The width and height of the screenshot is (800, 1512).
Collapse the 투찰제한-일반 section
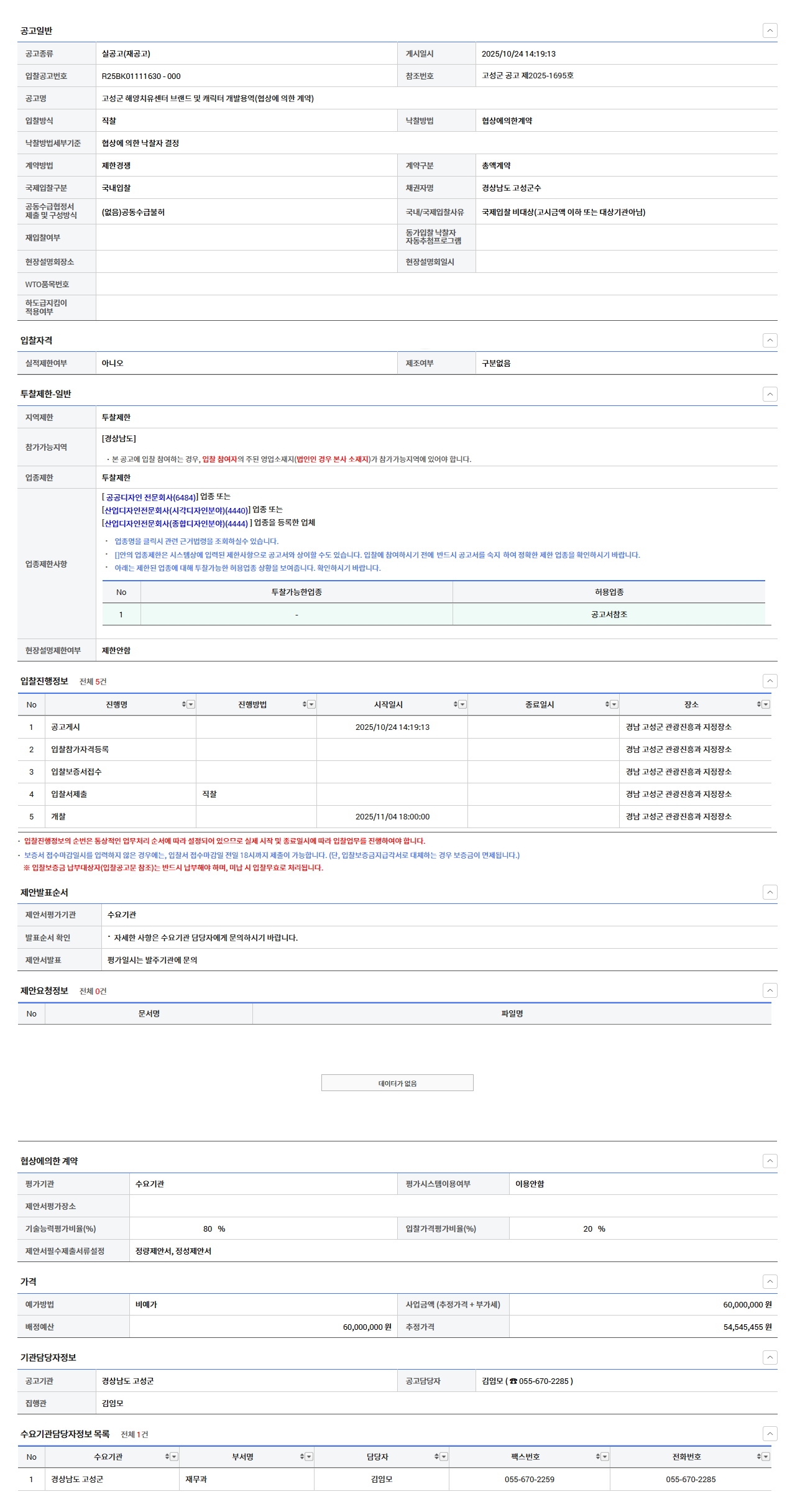tap(770, 394)
